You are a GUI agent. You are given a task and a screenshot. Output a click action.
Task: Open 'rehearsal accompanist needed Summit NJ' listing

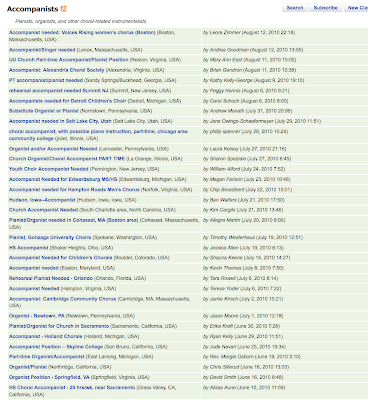(x=59, y=91)
